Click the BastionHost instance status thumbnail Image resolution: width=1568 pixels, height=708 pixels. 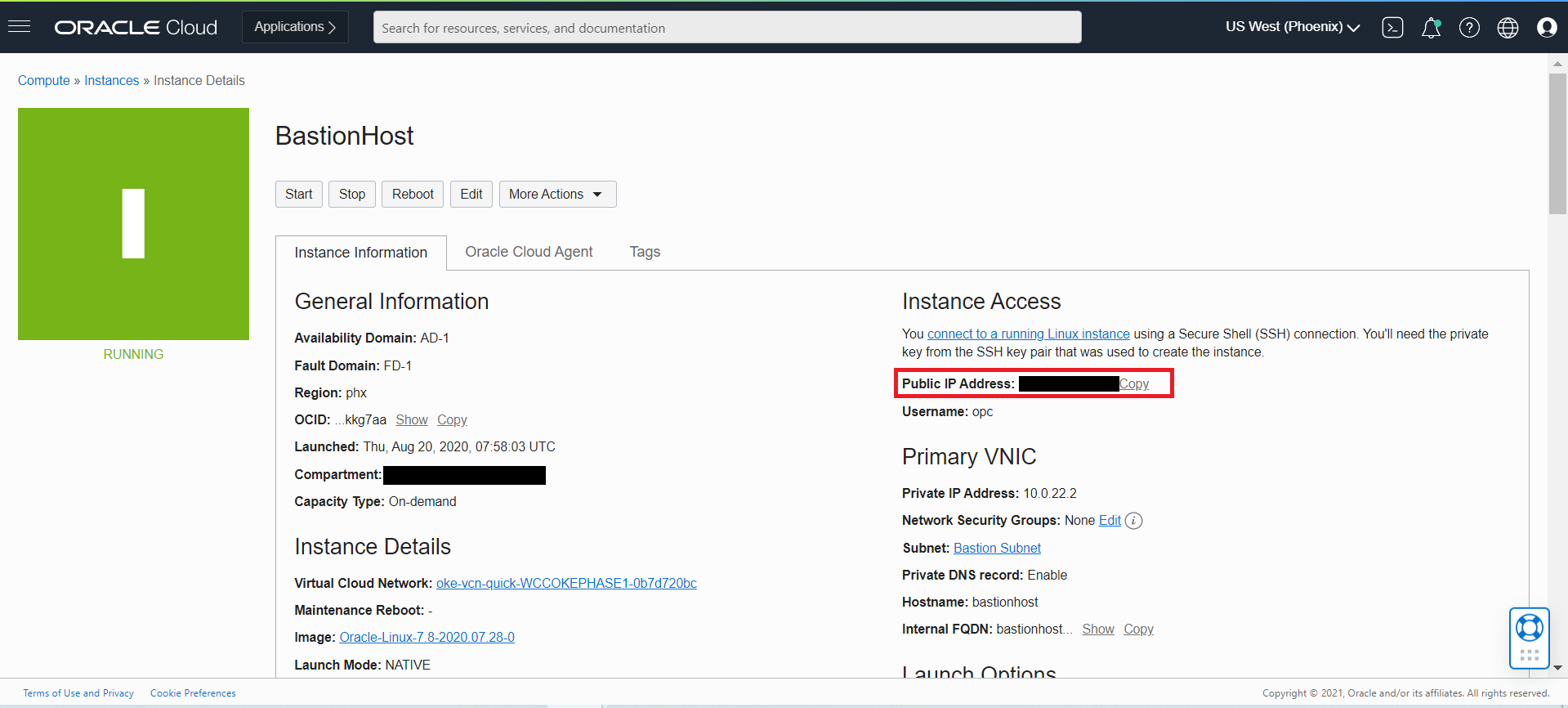click(133, 224)
